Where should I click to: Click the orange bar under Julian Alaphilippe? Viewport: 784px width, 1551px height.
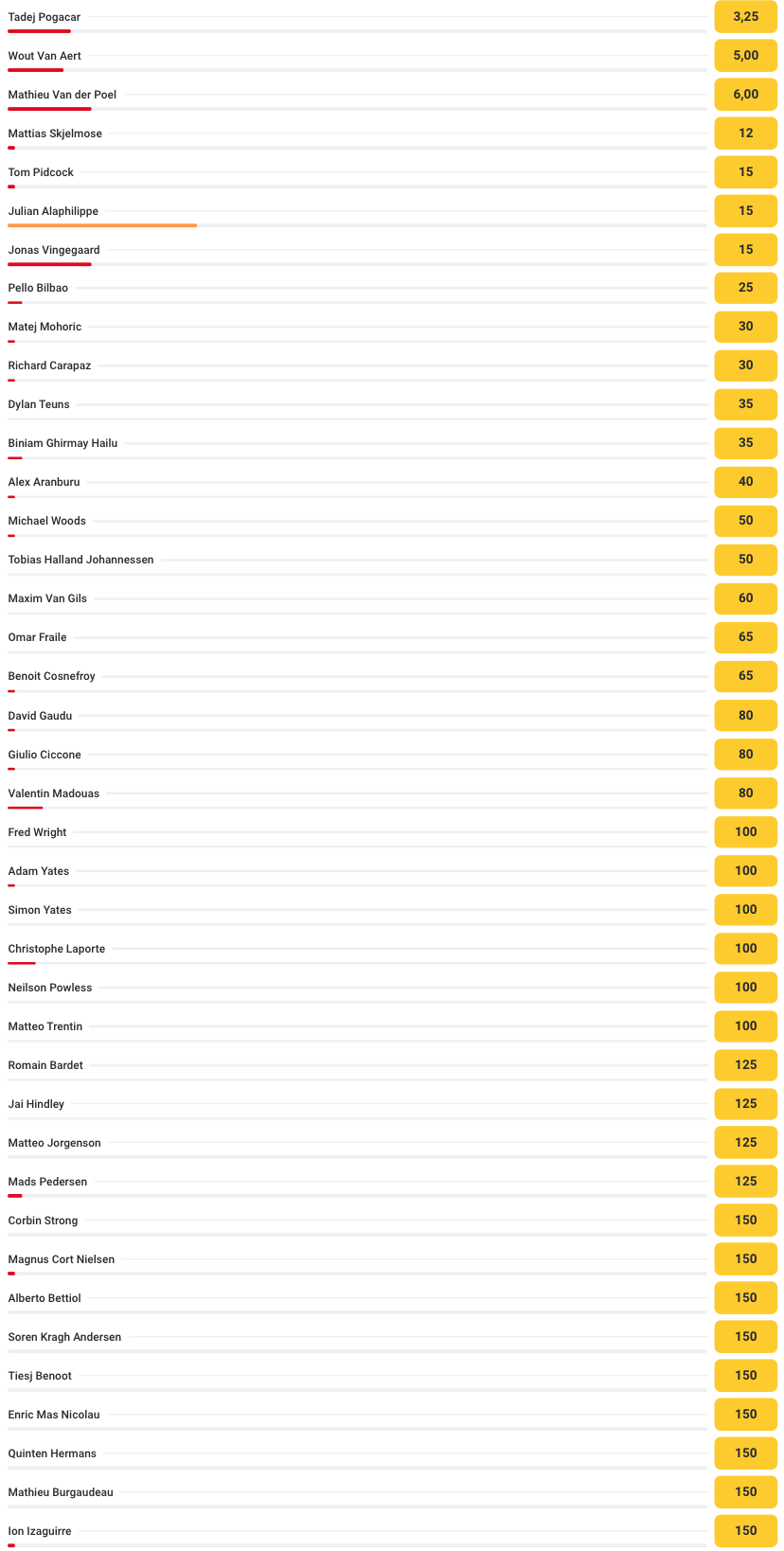[102, 225]
